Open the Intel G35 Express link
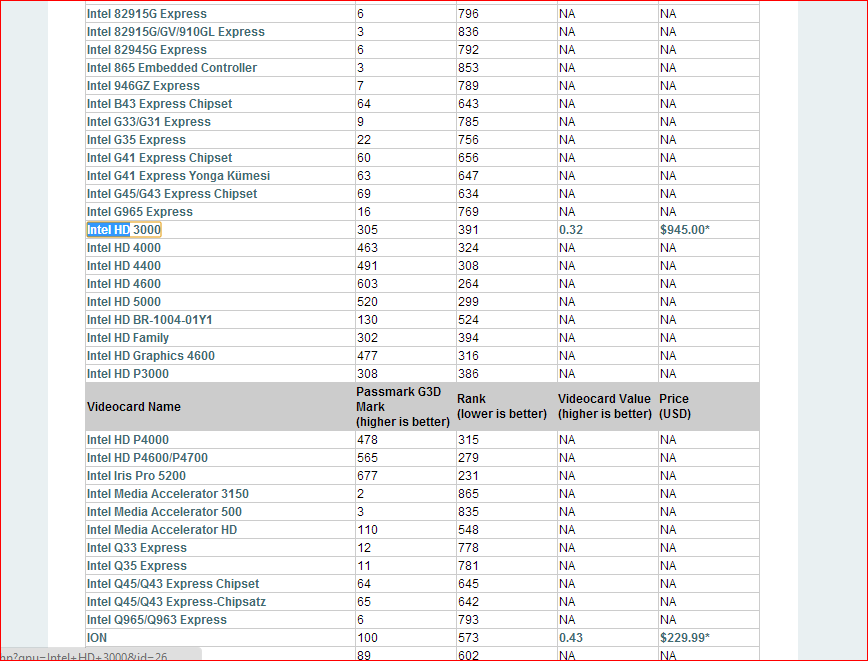This screenshot has height=661, width=868. click(136, 140)
